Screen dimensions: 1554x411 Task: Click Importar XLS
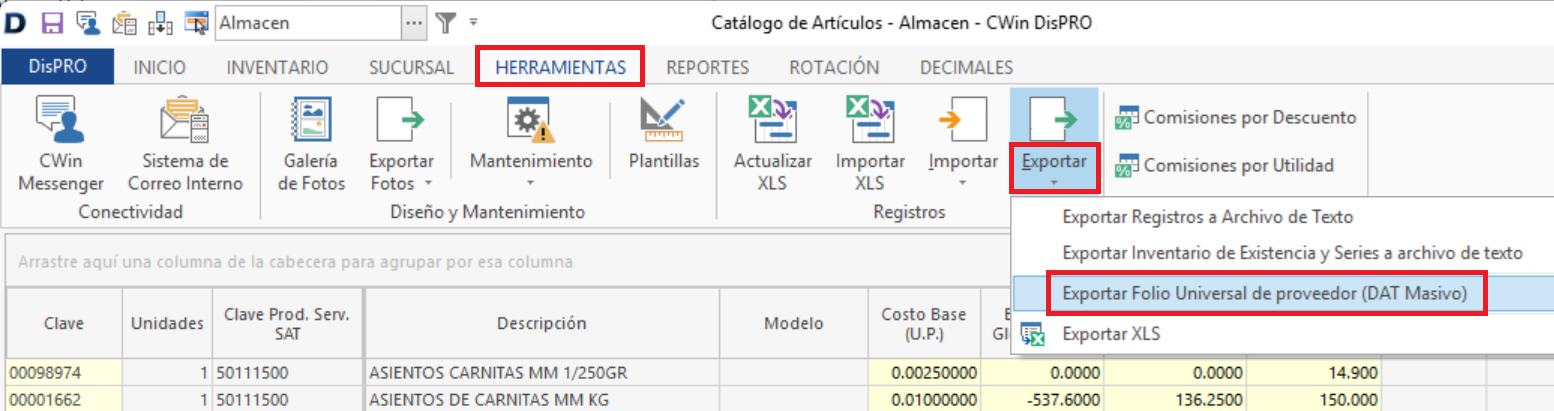click(870, 143)
